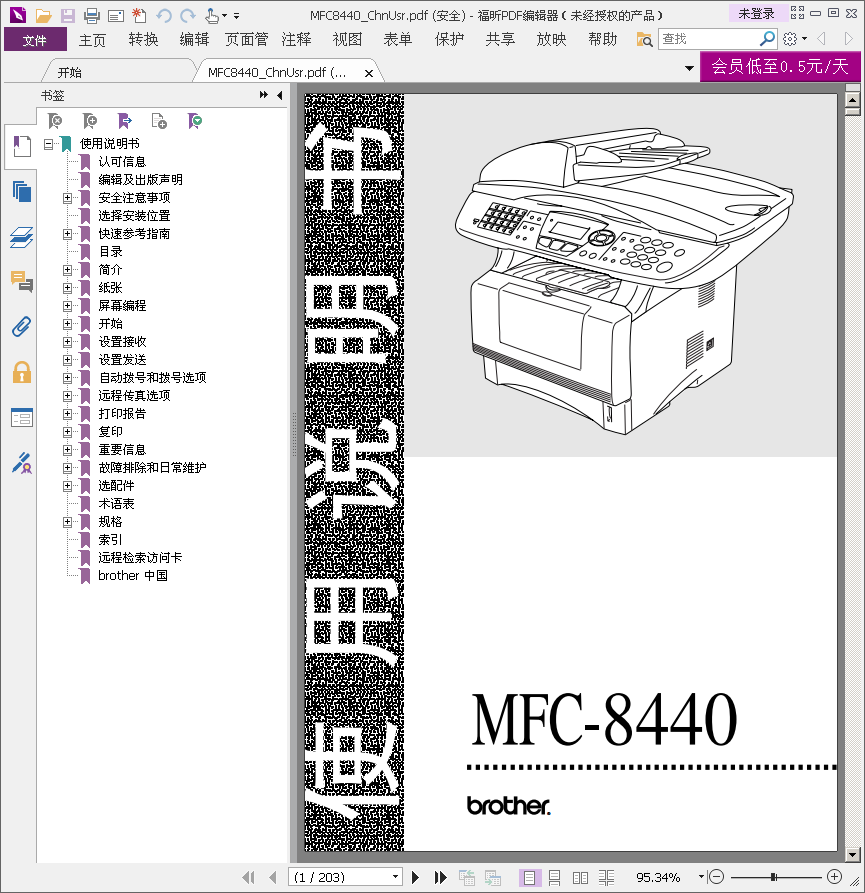The height and width of the screenshot is (893, 865).
Task: Open the tab list dropdown arrow
Action: pos(689,68)
